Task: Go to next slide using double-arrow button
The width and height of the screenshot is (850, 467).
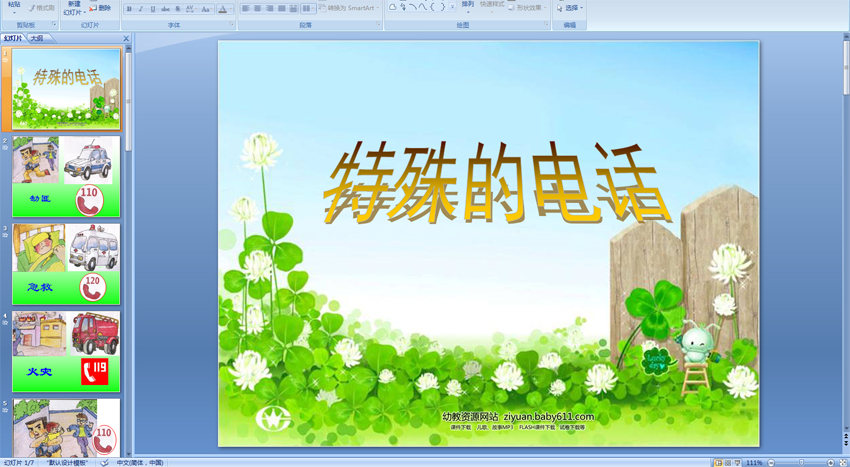Action: (x=846, y=443)
